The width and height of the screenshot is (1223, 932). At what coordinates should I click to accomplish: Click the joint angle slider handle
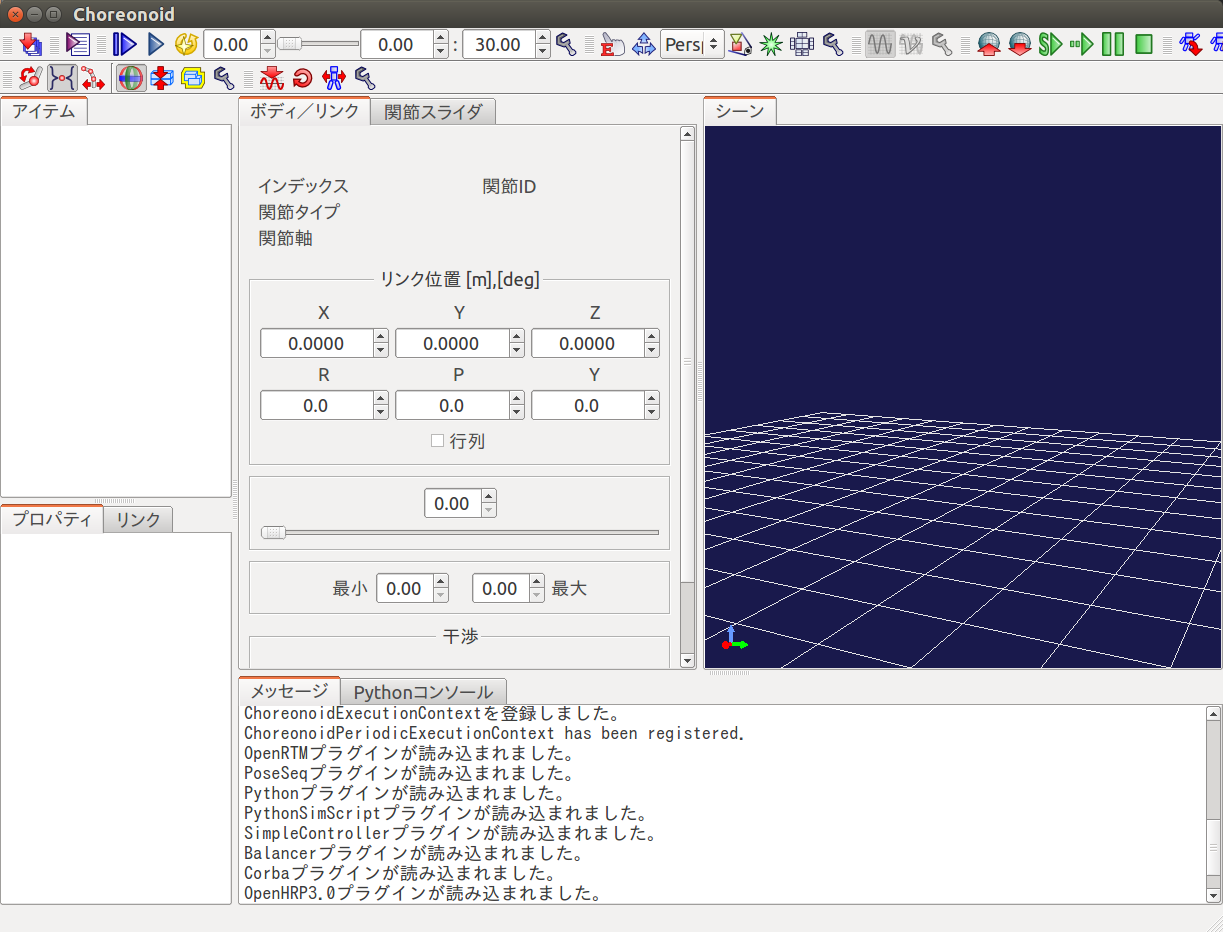point(273,532)
